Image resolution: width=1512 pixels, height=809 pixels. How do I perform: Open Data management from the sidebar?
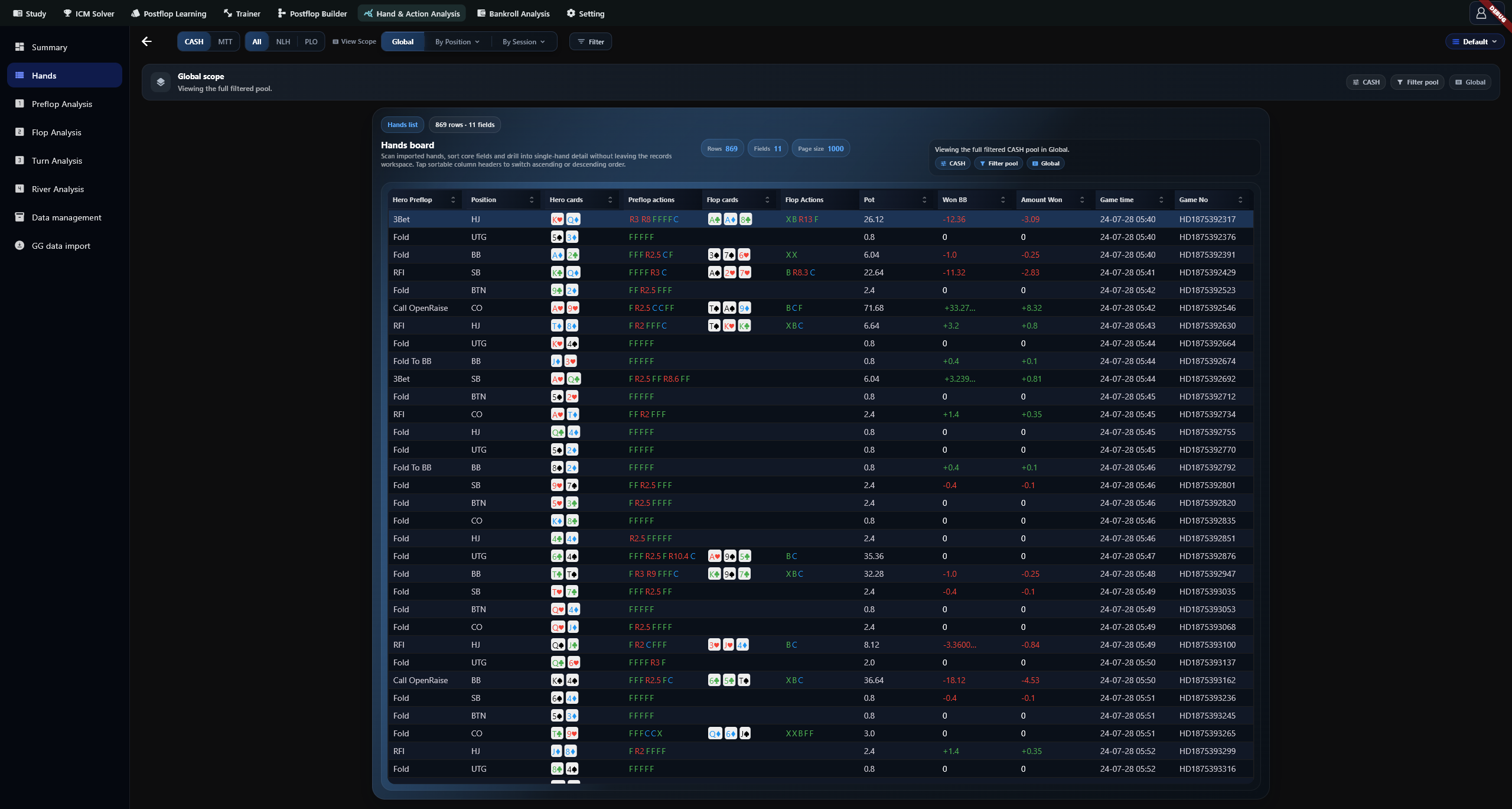click(64, 217)
